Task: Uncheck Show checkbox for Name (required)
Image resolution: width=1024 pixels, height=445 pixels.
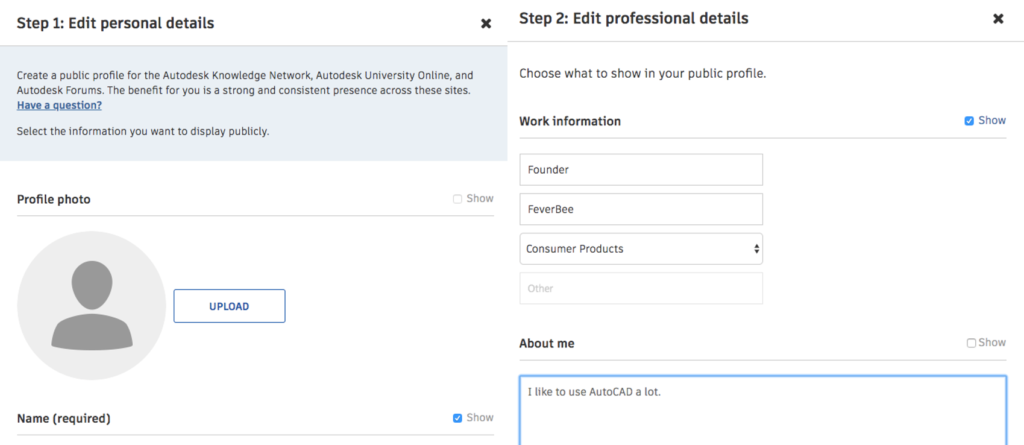Action: point(458,418)
